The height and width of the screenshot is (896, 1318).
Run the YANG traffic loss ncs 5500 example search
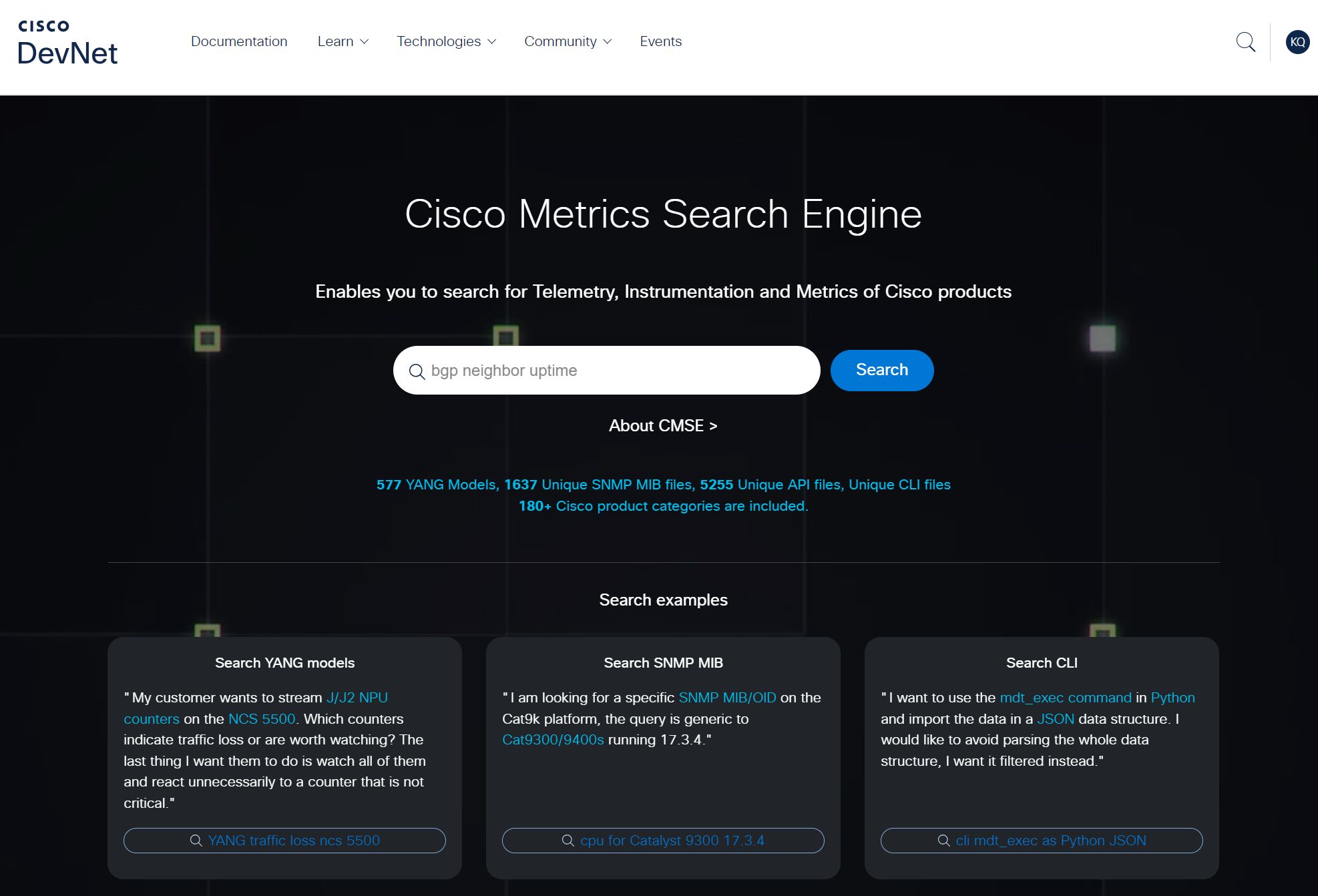pyautogui.click(x=284, y=841)
